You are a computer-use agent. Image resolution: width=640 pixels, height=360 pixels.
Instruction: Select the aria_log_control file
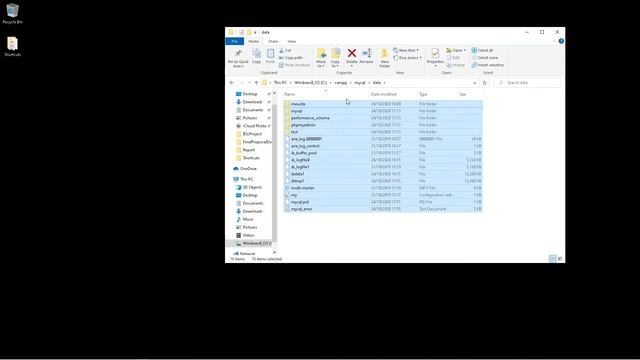[383, 146]
